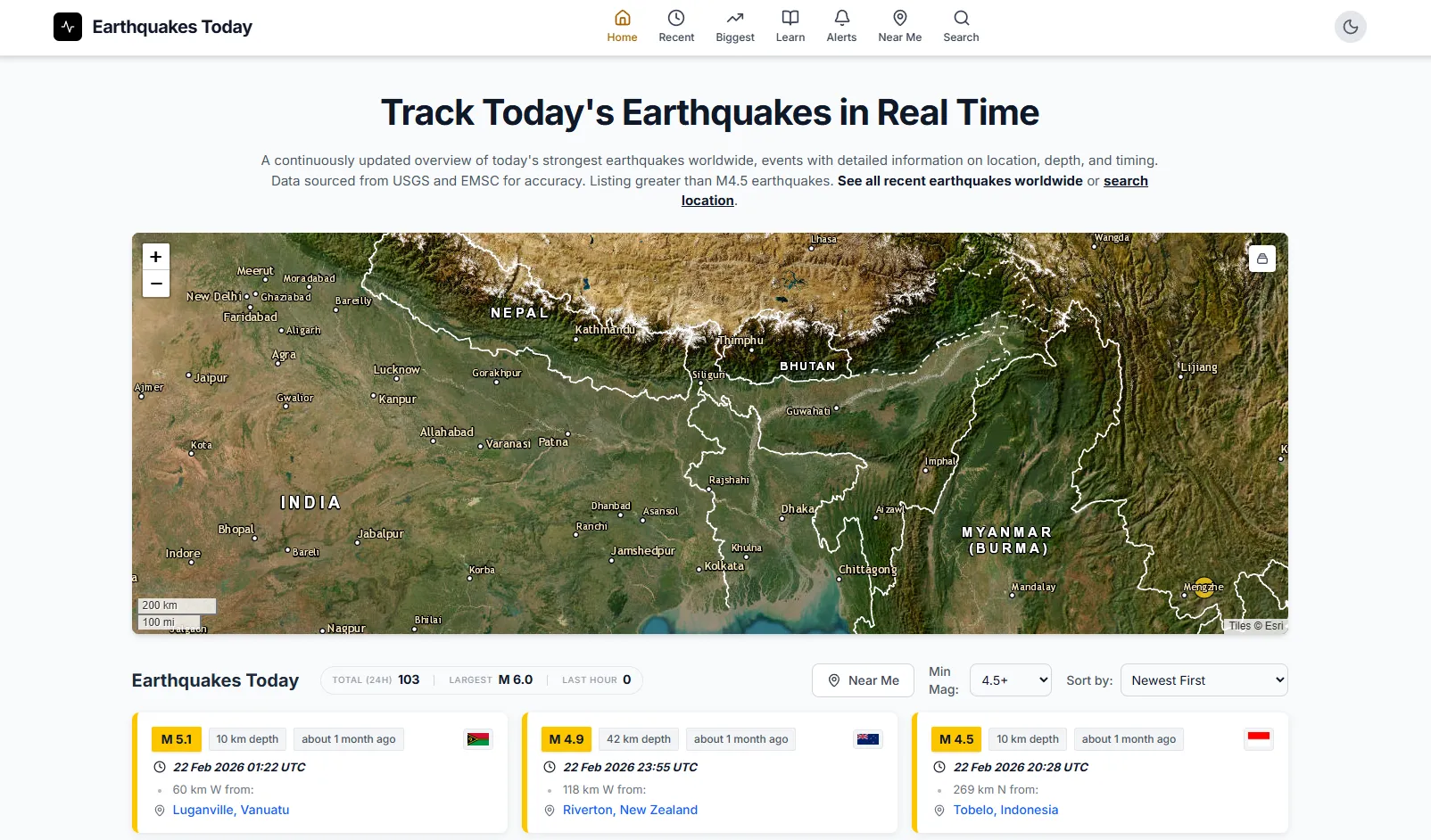Follow the search location link

click(x=1125, y=181)
